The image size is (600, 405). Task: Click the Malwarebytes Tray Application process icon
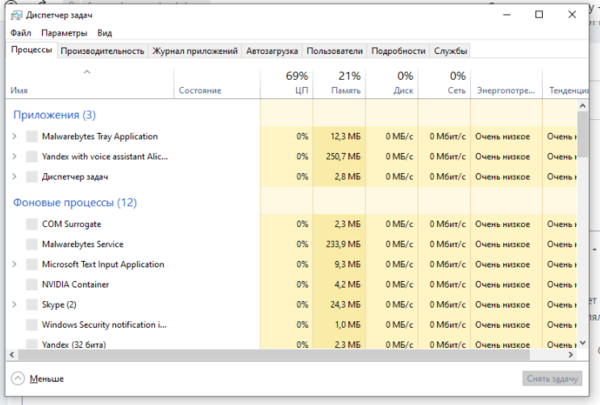coord(31,136)
